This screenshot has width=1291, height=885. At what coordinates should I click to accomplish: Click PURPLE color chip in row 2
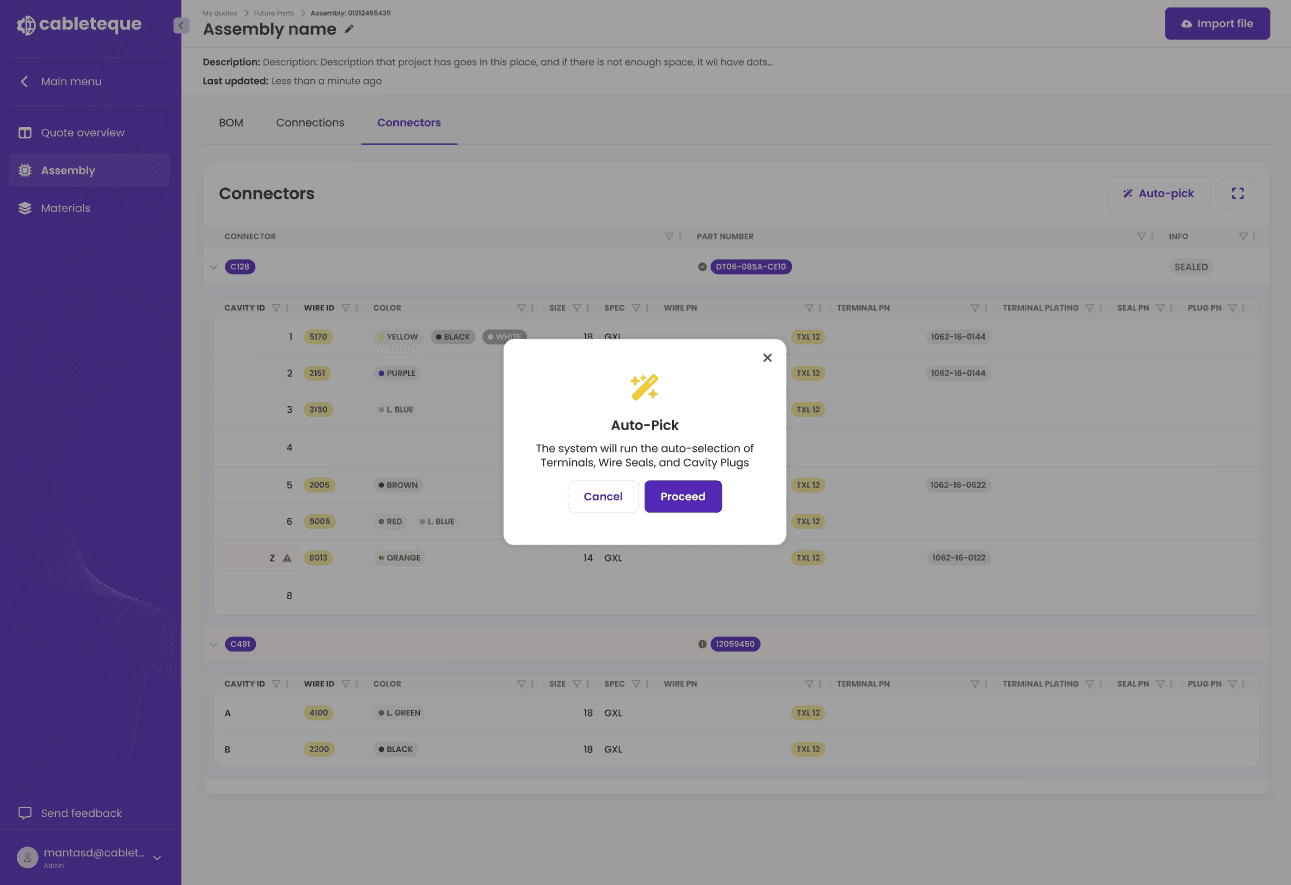397,373
